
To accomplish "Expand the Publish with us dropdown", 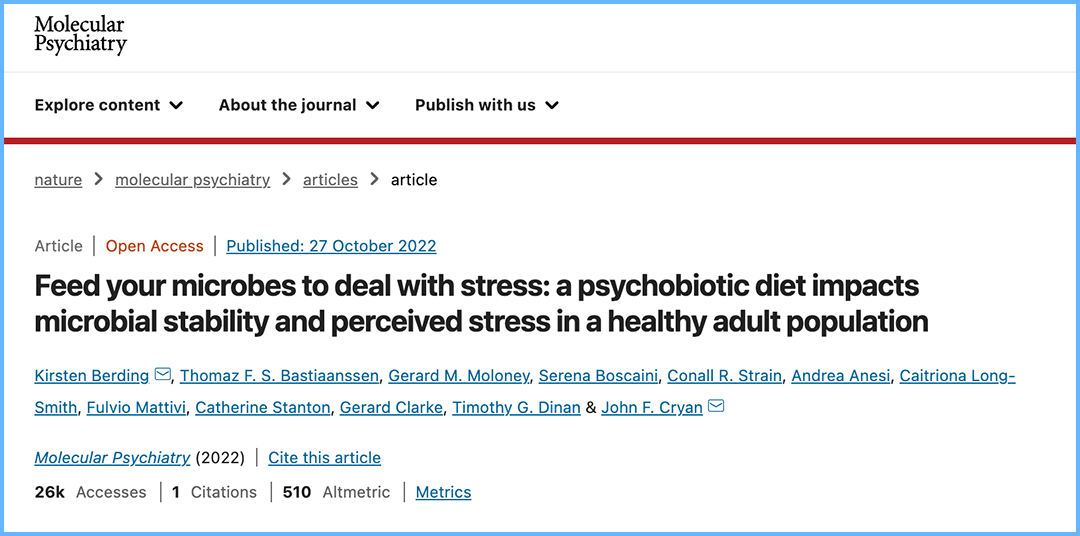I will pos(486,105).
